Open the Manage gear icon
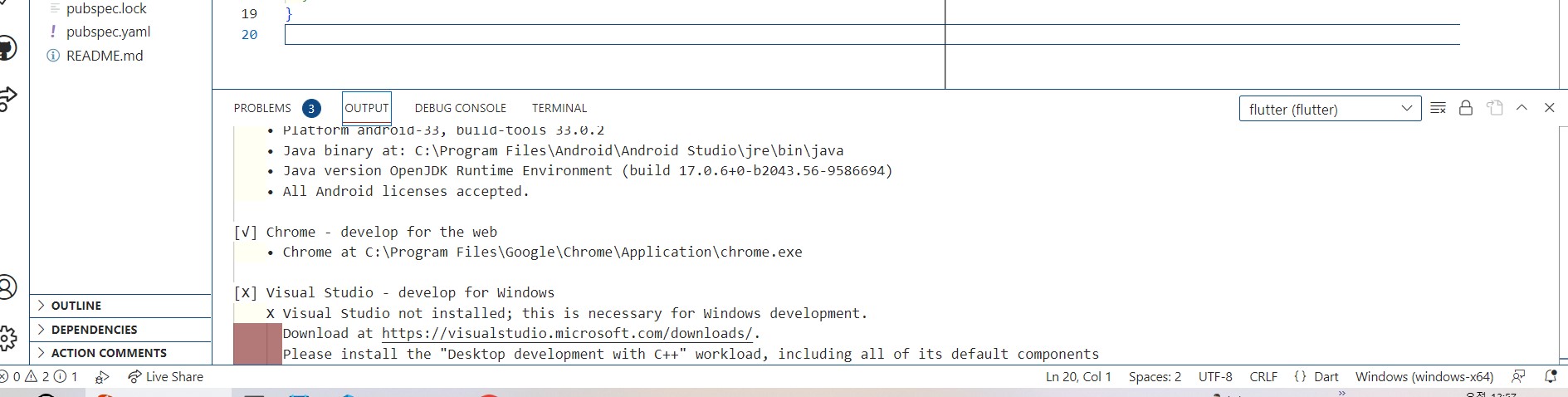1568x397 pixels. point(7,338)
